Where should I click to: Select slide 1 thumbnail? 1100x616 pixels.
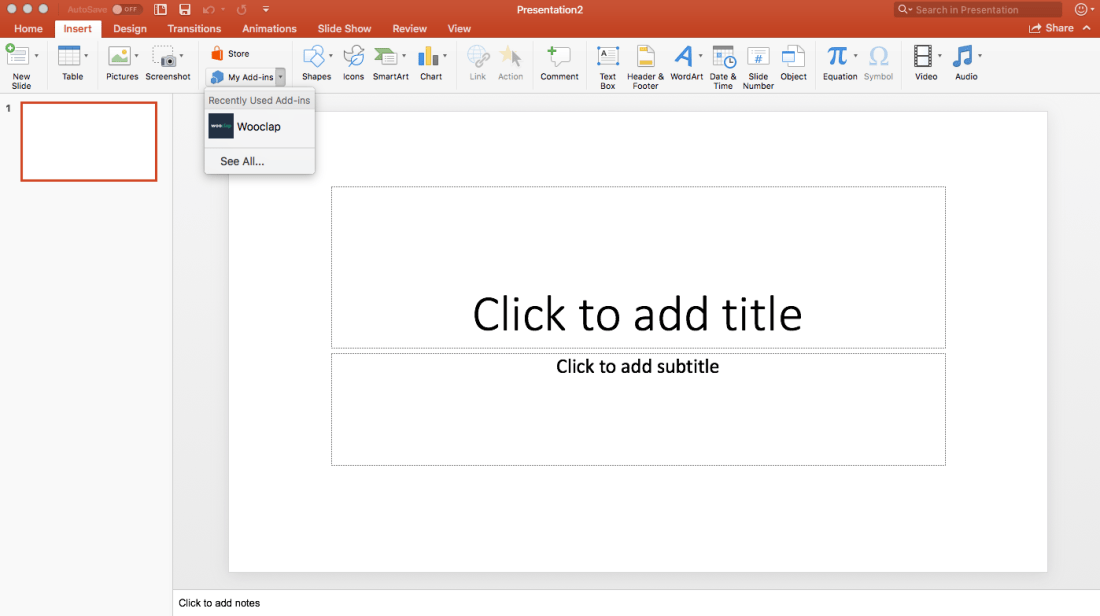point(89,141)
